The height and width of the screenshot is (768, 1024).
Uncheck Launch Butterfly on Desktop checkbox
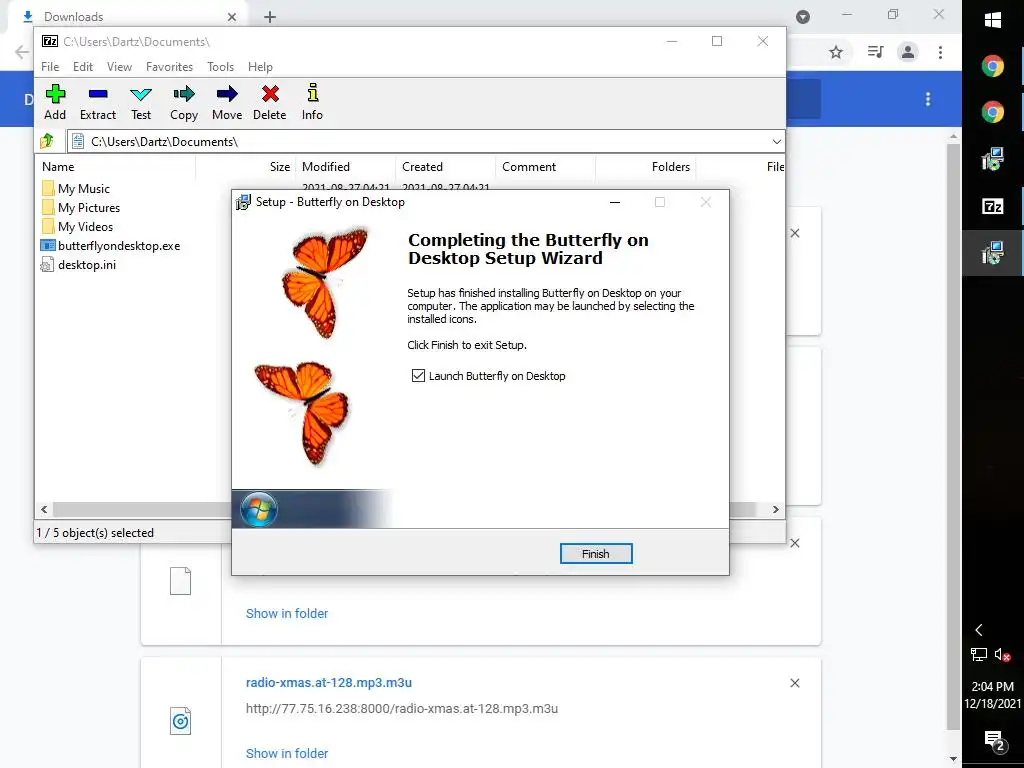(x=419, y=376)
